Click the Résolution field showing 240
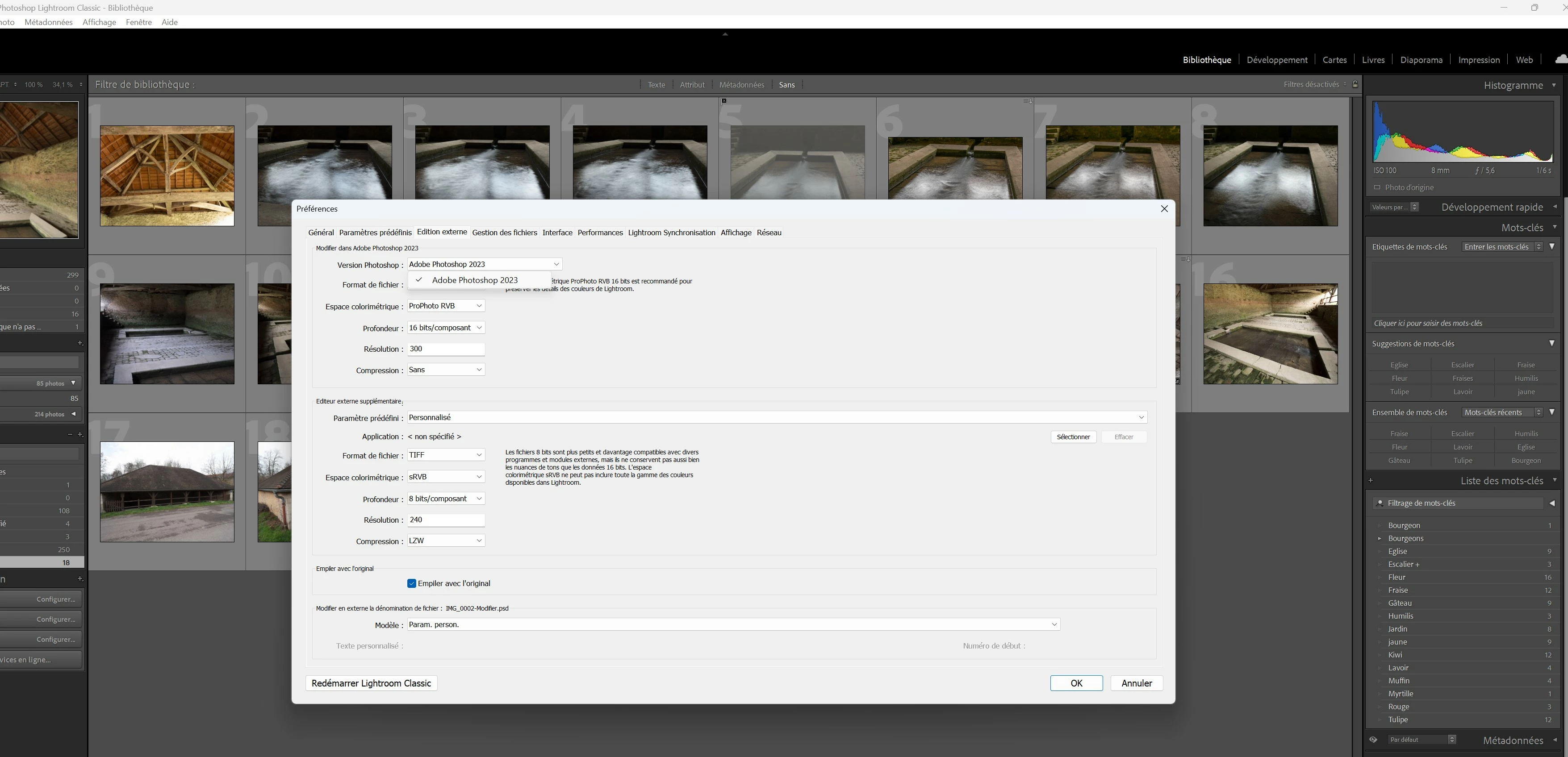Screen dimensions: 1568x757 [446, 520]
